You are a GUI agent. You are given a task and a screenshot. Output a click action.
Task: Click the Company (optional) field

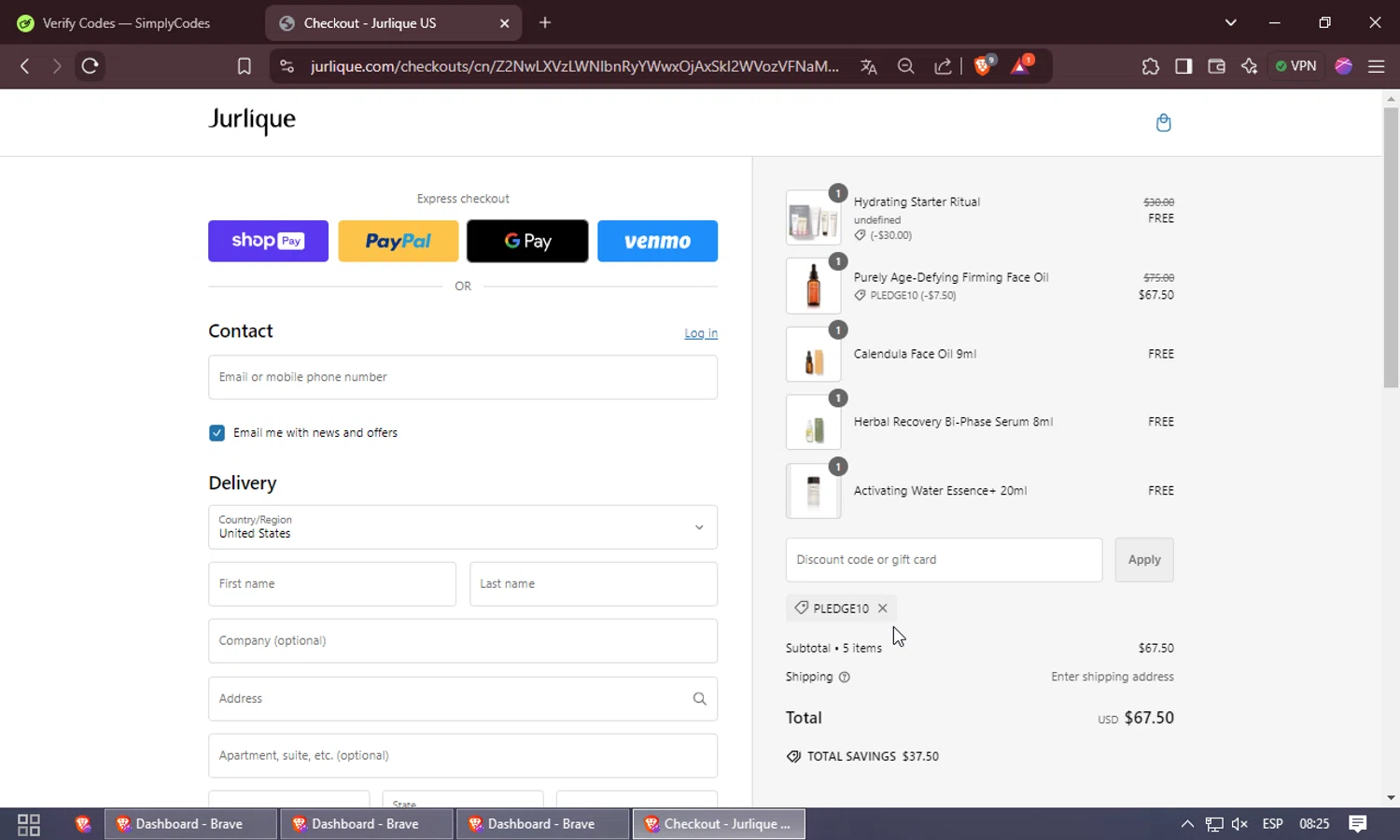tap(463, 641)
